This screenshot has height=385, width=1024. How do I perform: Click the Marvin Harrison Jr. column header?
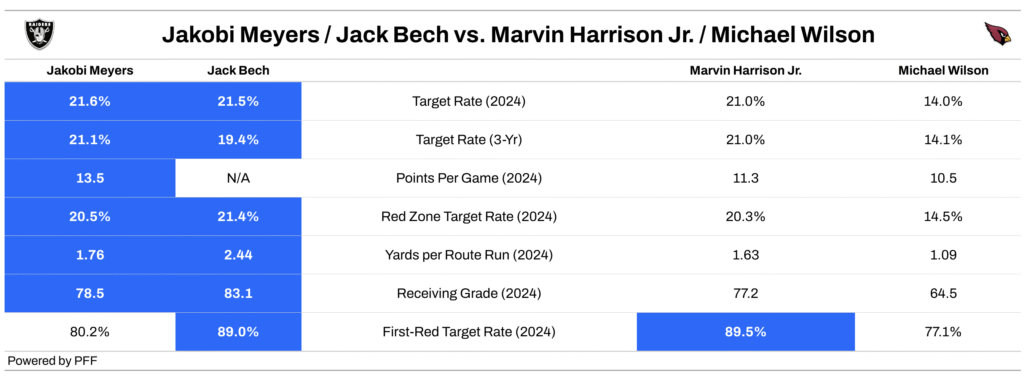tap(745, 71)
